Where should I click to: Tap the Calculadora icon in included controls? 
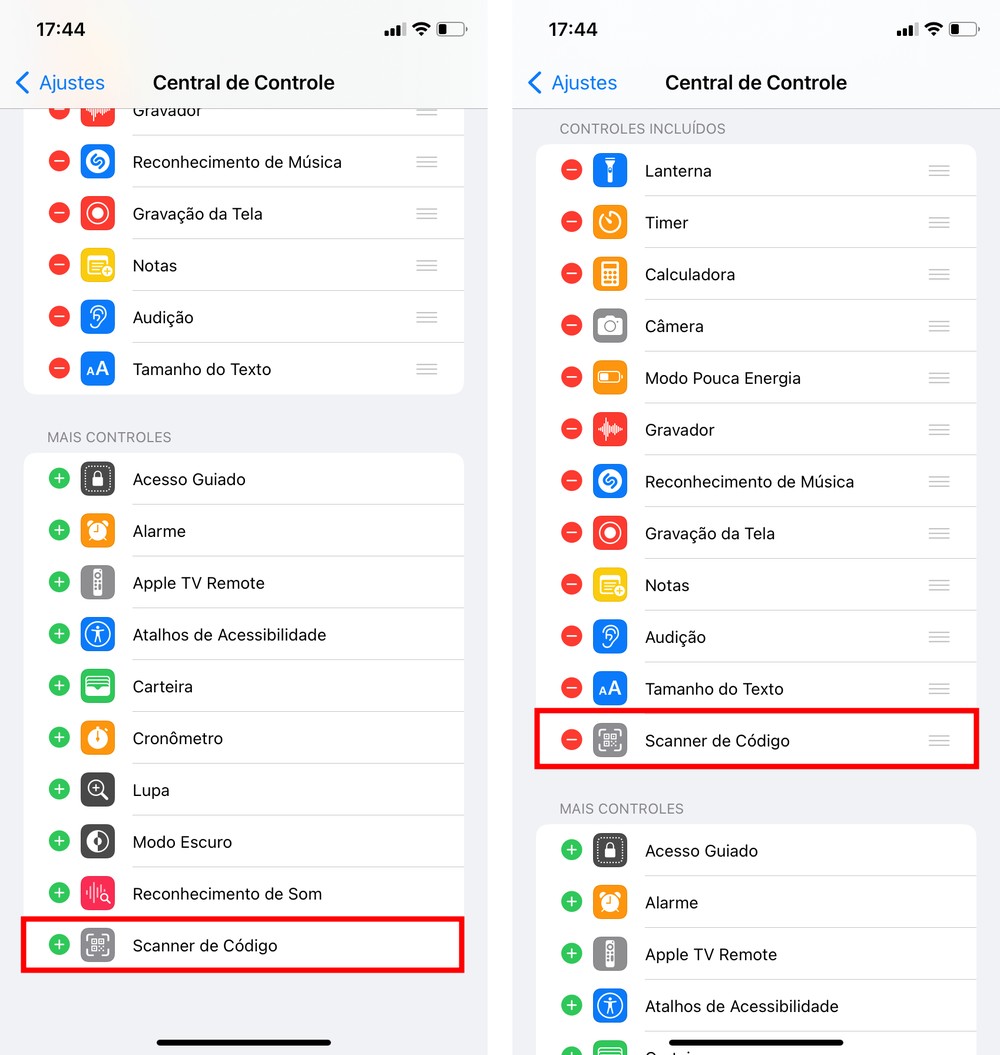tap(610, 274)
